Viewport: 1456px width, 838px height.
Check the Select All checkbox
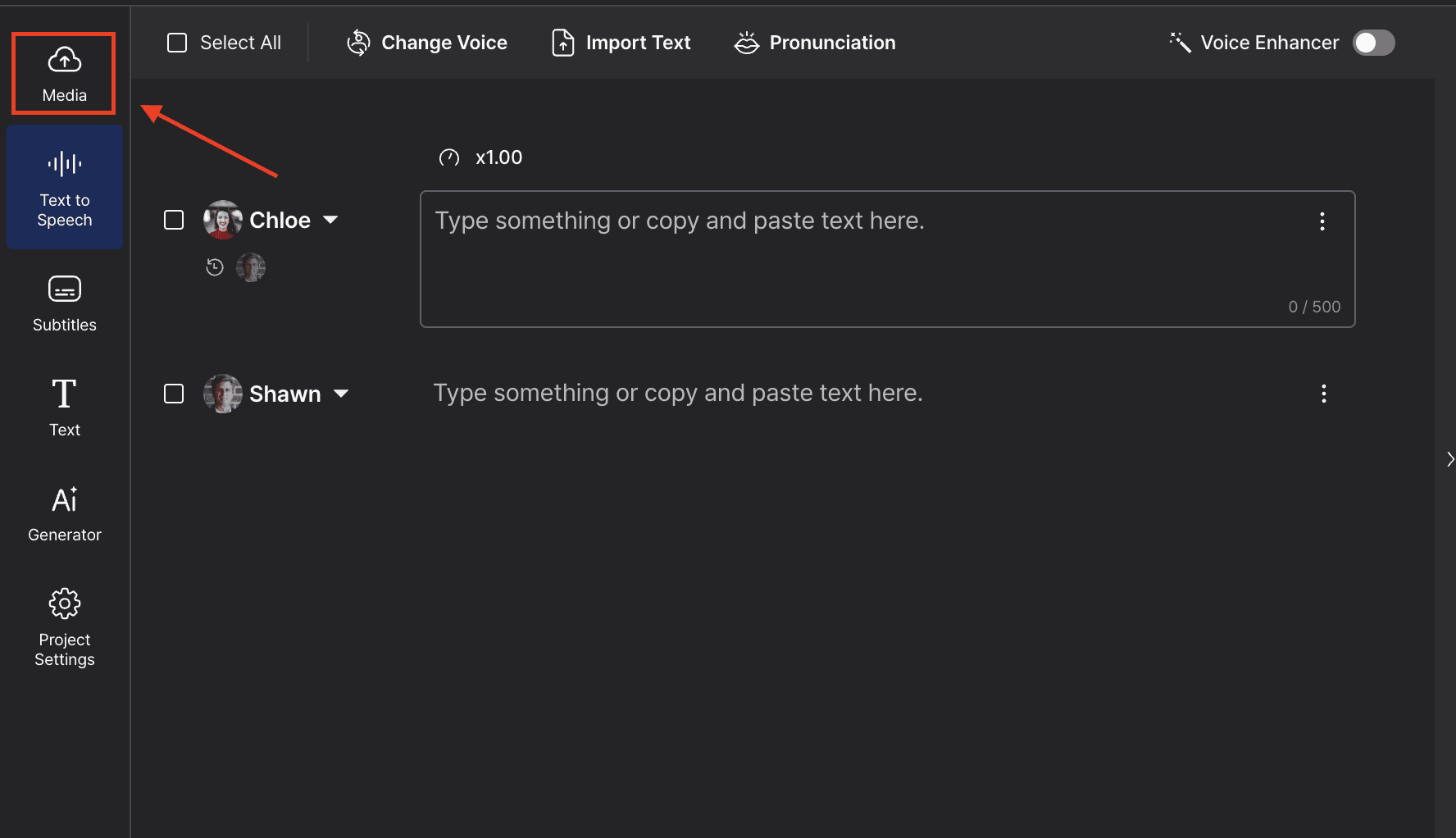click(176, 42)
